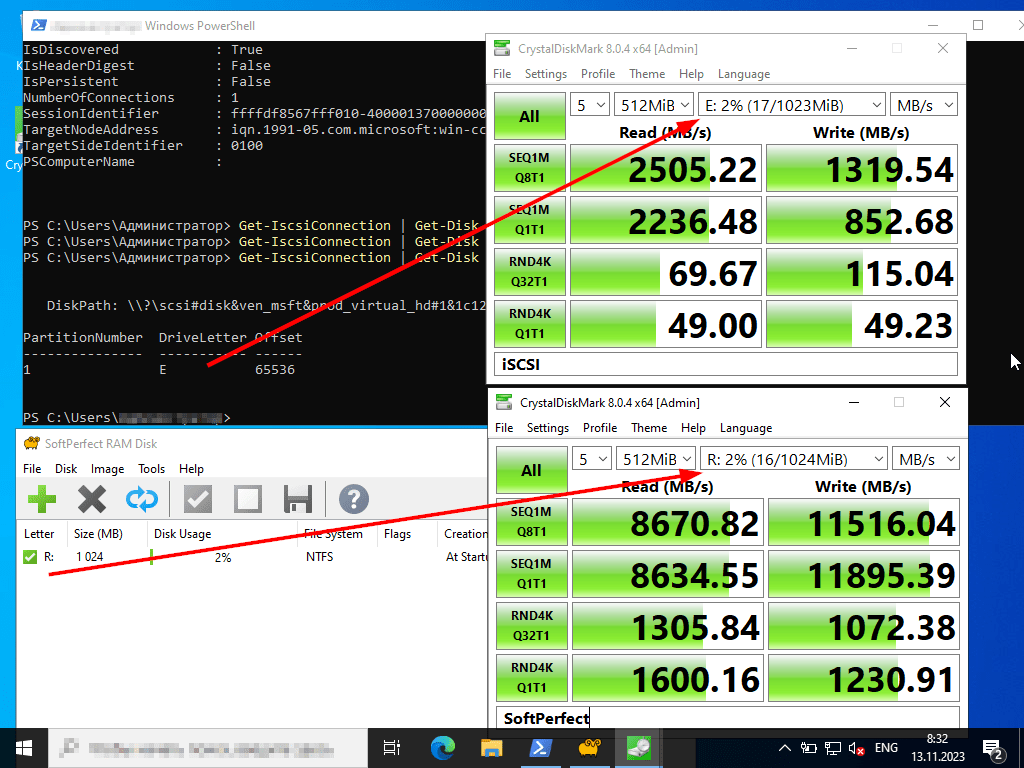Screen dimensions: 1024x768
Task: Click All button in iSCSI CrystalDiskMark
Action: (530, 116)
